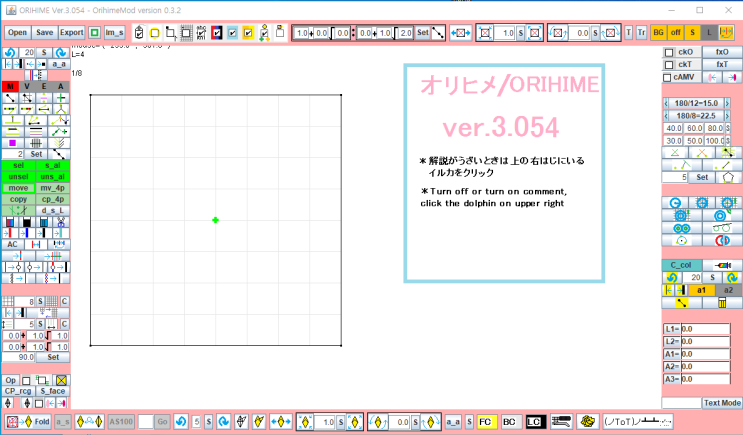The image size is (743, 435).
Task: Click the blue redo arrow in the bottom toolbar
Action: pos(224,421)
